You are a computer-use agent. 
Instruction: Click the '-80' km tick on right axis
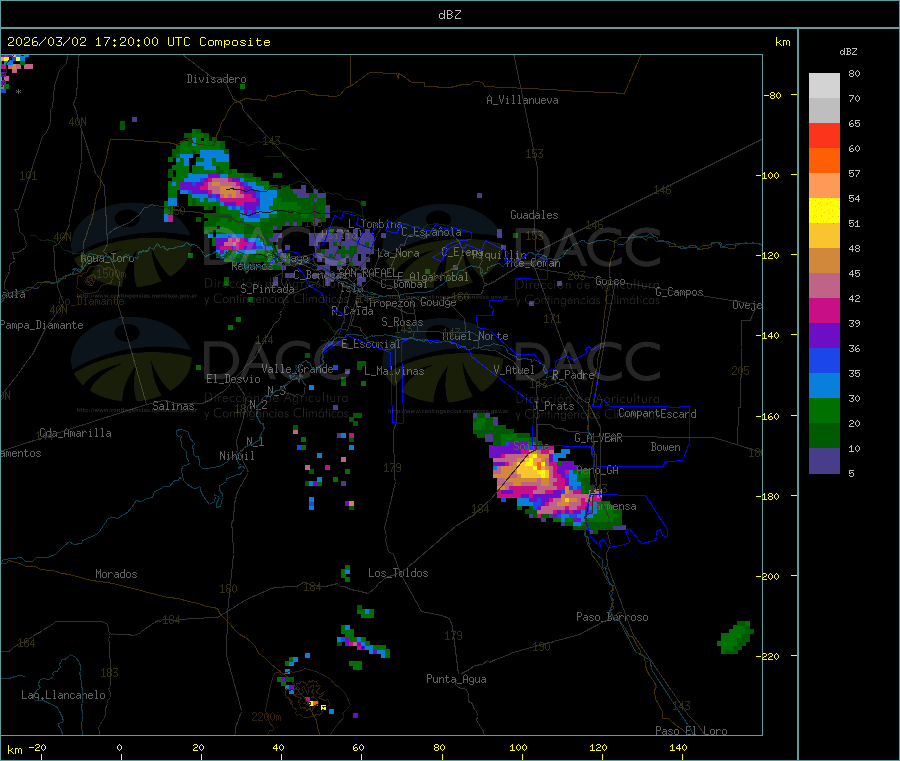click(x=773, y=95)
